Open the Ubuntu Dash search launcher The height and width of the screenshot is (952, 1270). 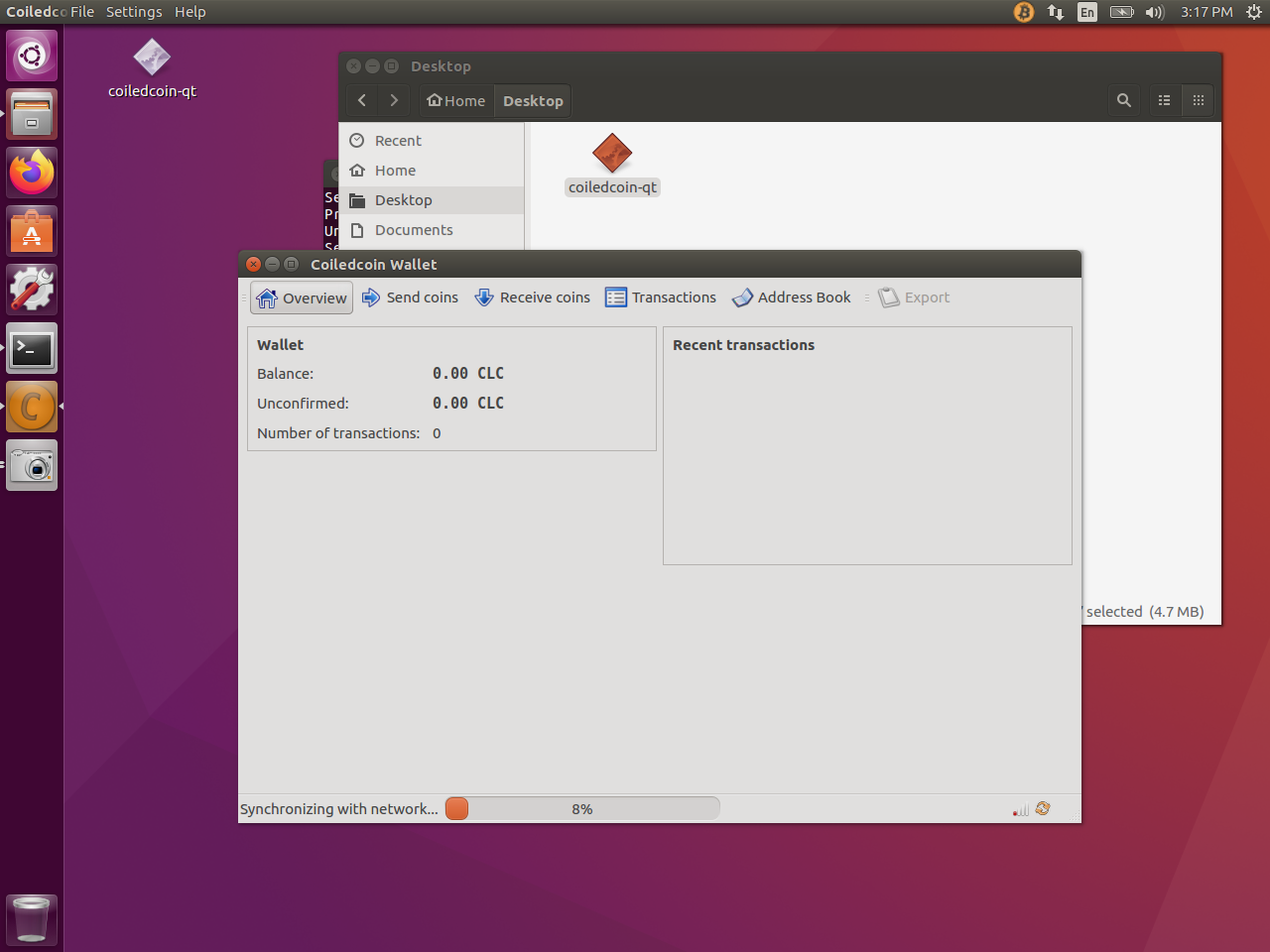coord(32,55)
